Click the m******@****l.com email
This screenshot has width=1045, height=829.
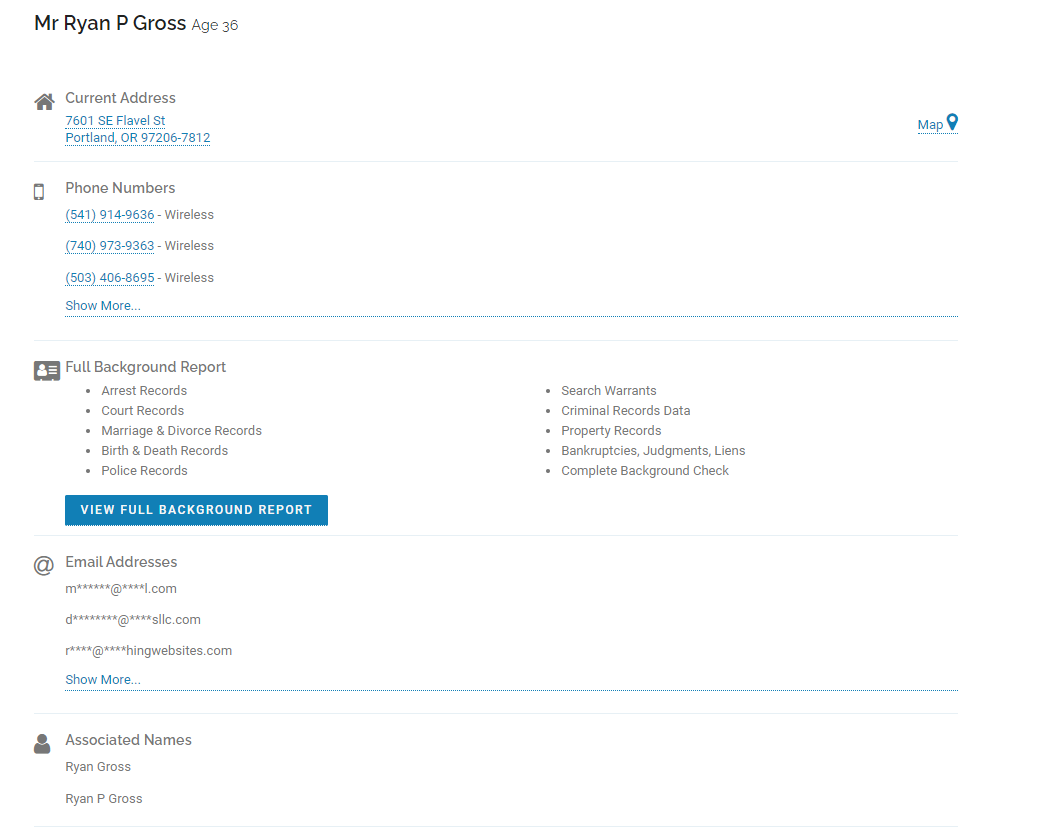point(121,589)
